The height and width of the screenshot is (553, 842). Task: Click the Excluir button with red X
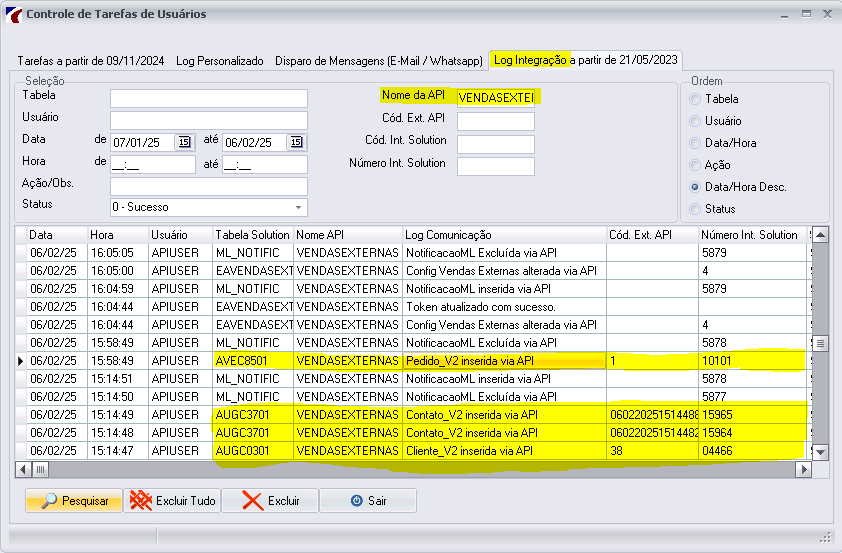click(270, 500)
